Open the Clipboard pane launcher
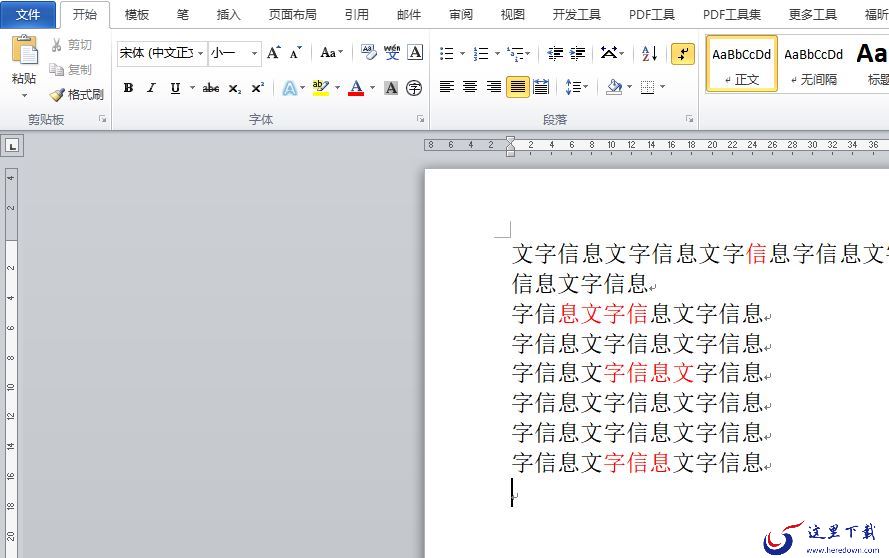Image resolution: width=889 pixels, height=558 pixels. pos(103,119)
